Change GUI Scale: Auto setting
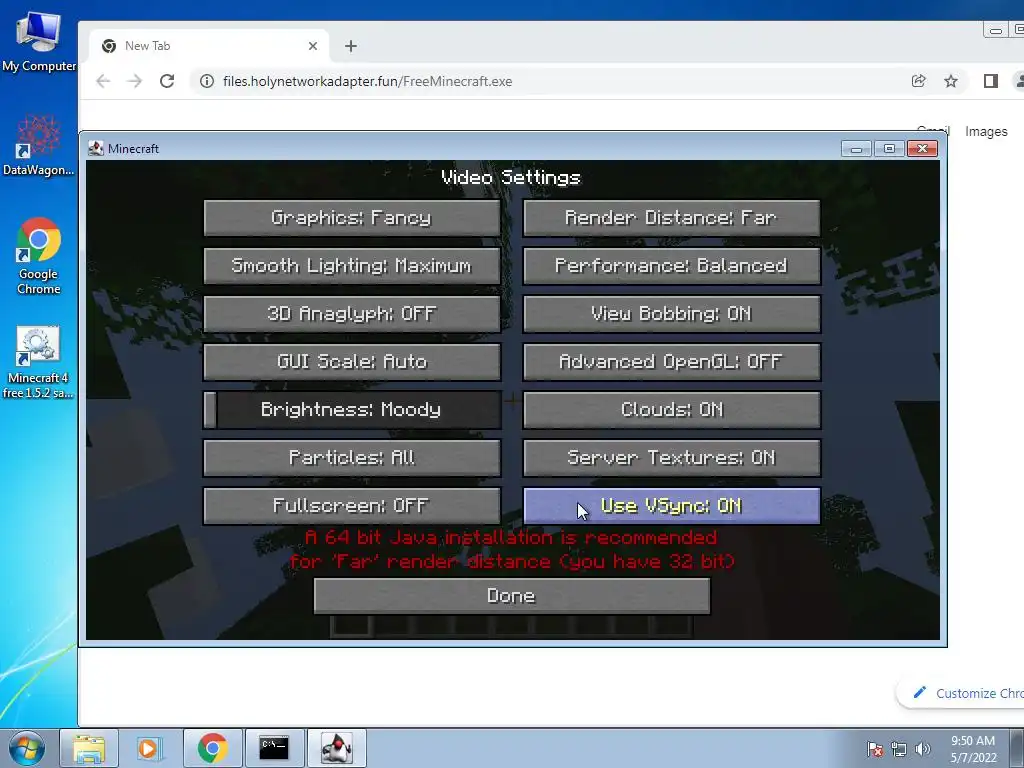 [352, 362]
